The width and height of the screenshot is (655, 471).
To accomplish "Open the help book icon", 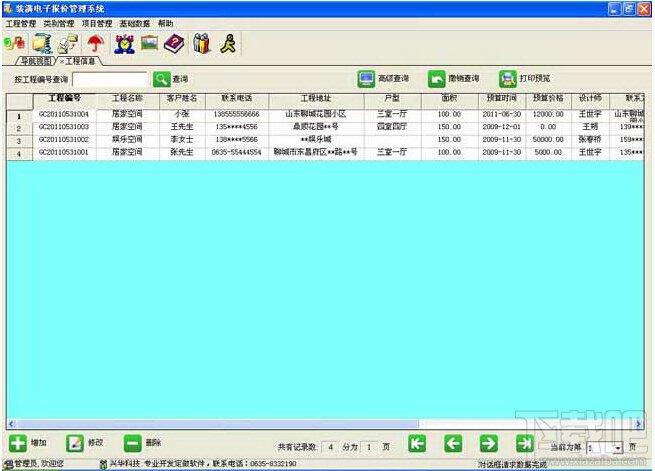I will [174, 44].
